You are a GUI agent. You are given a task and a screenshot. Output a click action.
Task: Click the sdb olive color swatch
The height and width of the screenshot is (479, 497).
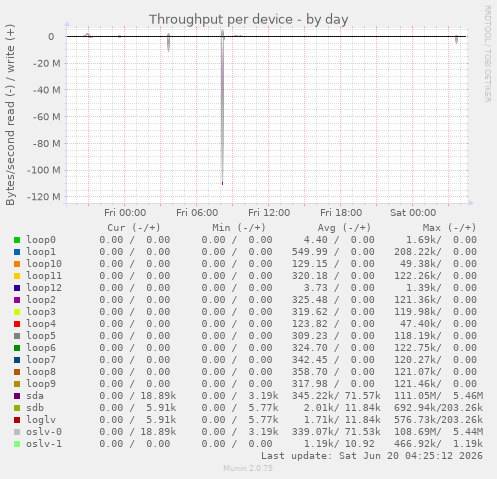click(x=17, y=408)
